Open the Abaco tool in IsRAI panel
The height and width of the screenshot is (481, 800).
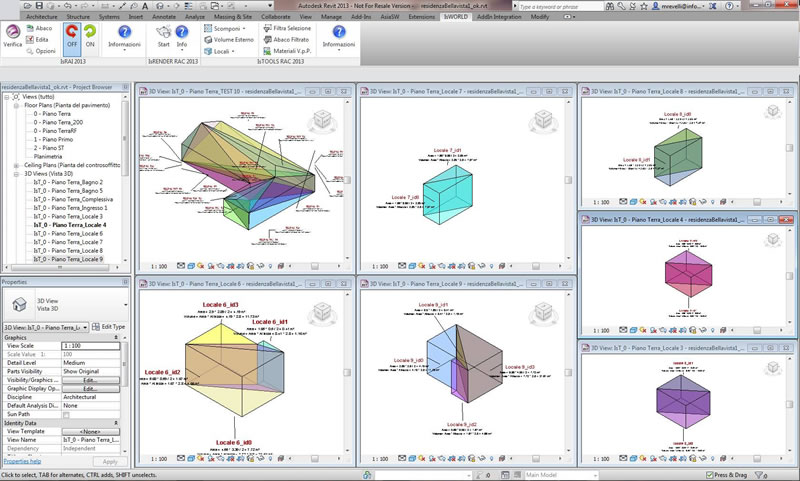[x=39, y=29]
